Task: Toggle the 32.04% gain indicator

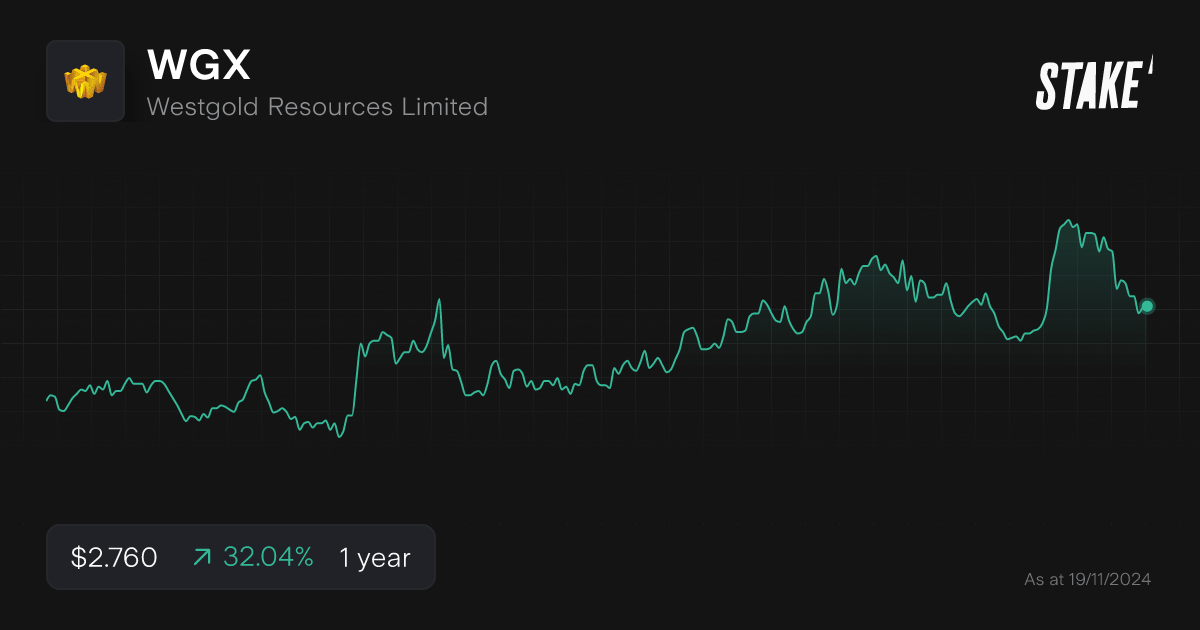Action: (x=267, y=557)
